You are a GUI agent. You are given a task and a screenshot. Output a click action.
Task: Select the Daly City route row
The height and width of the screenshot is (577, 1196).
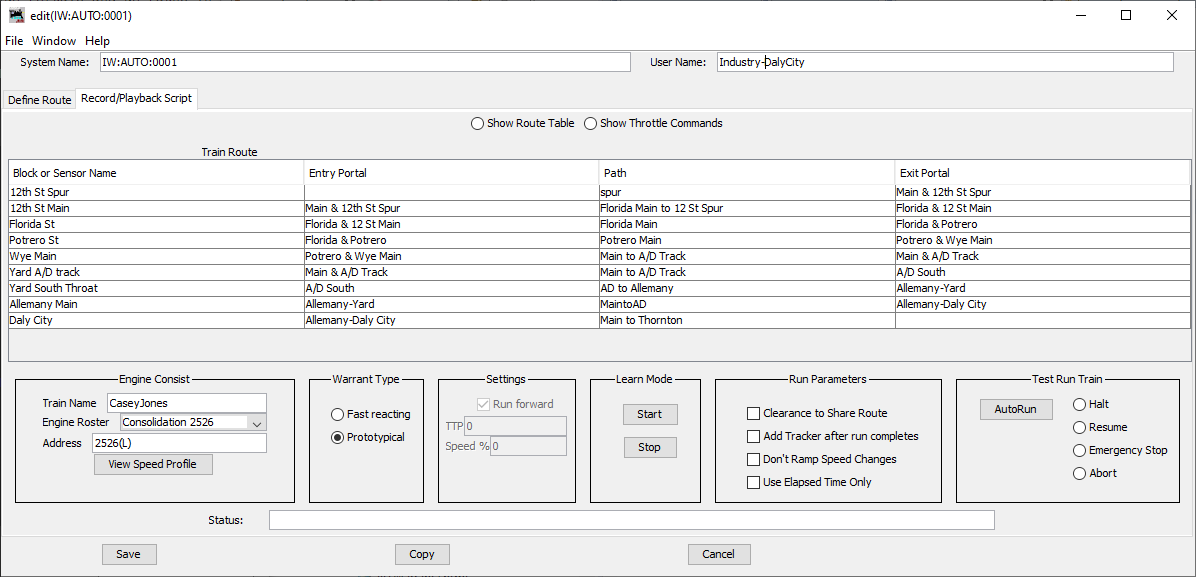tap(150, 319)
